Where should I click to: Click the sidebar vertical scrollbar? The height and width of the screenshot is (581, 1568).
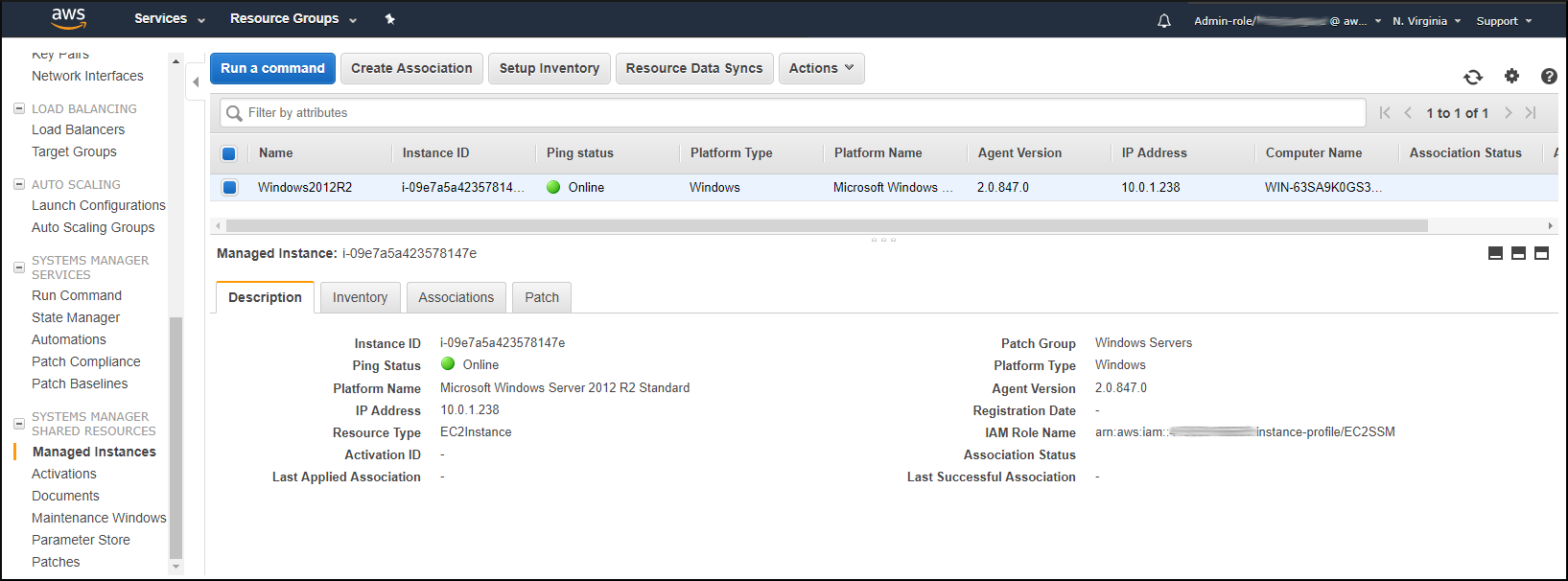click(x=176, y=437)
